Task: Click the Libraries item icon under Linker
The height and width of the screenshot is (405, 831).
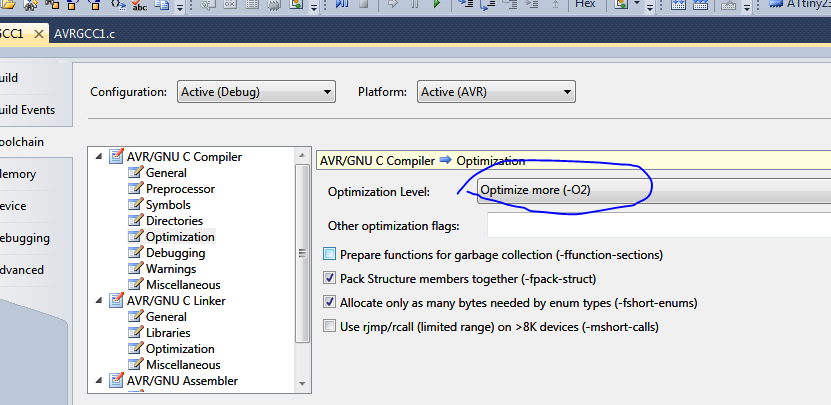Action: pos(136,333)
